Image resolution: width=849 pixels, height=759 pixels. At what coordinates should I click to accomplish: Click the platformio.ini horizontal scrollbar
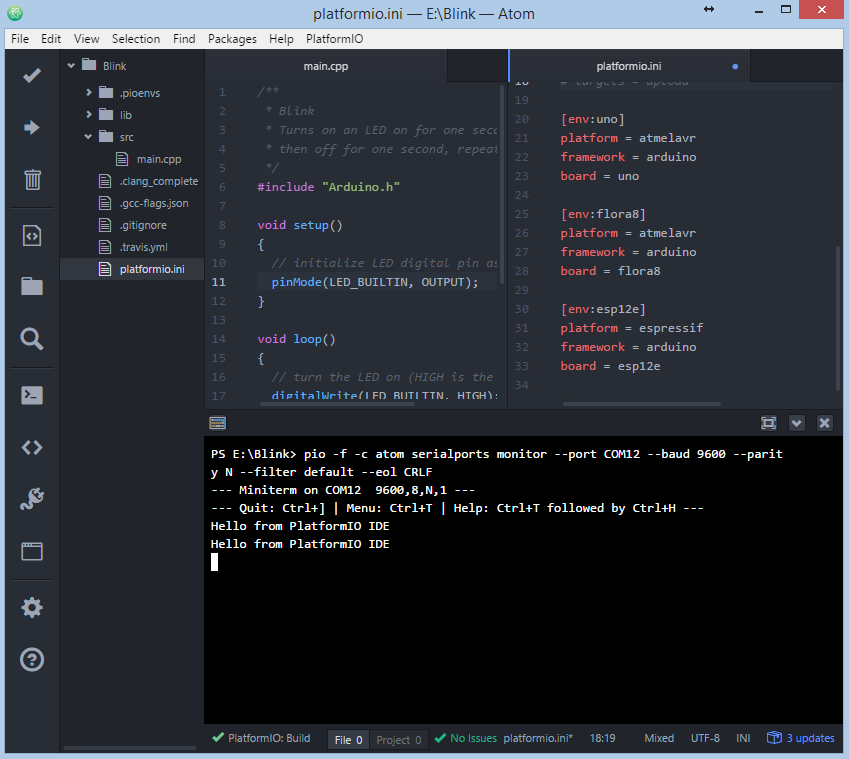642,404
